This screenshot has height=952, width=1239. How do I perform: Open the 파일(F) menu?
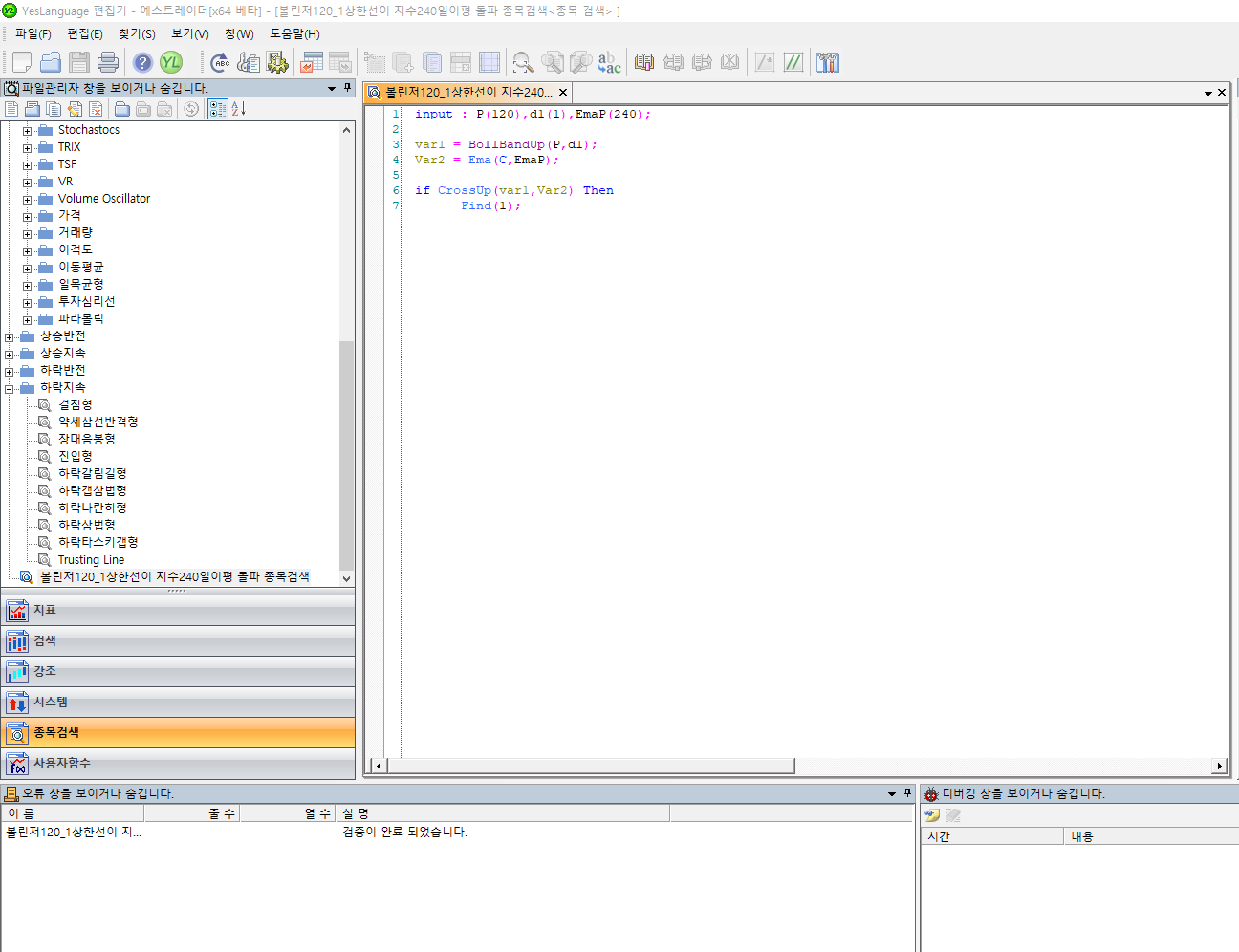tap(33, 34)
